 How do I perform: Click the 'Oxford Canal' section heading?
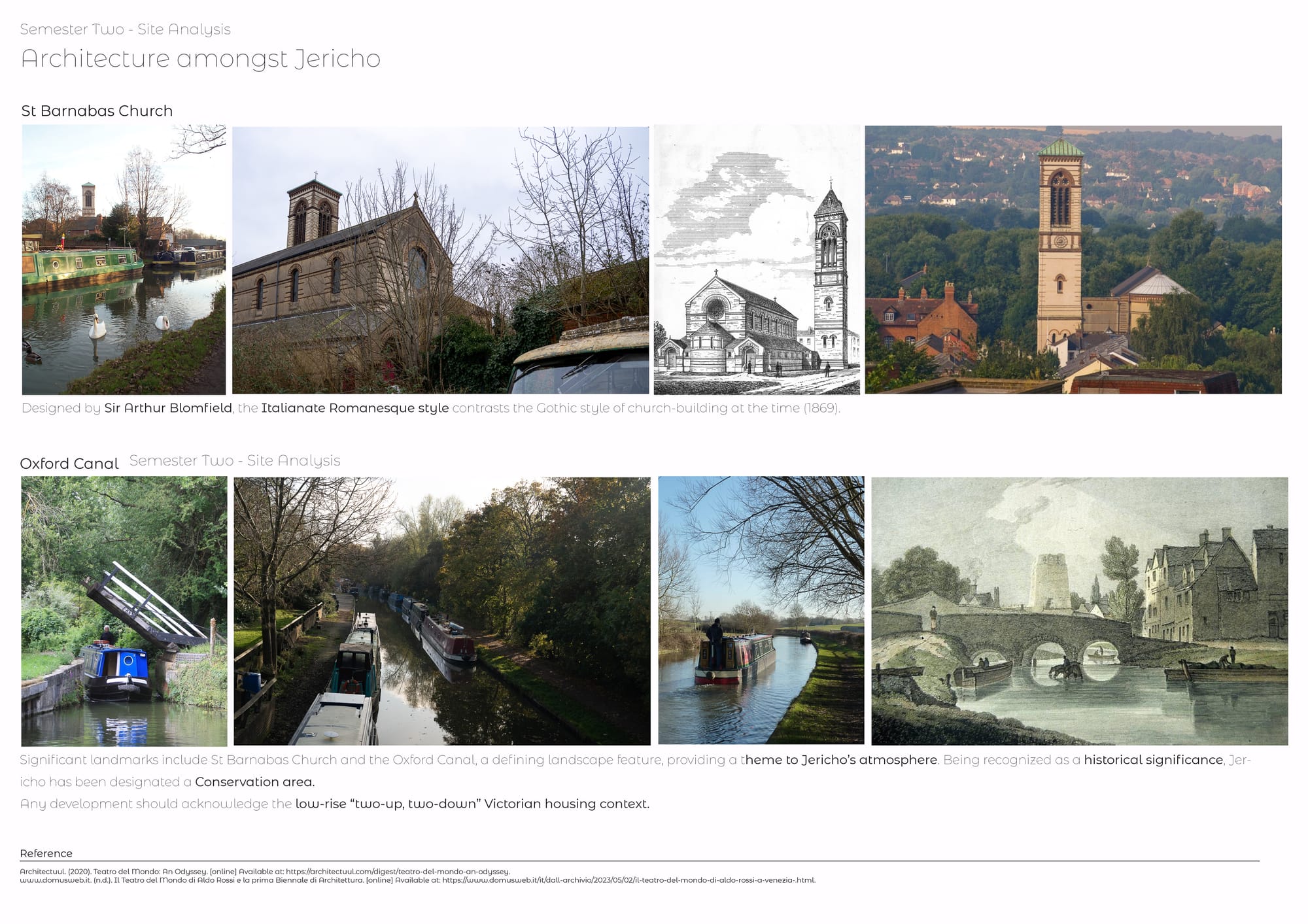[69, 464]
